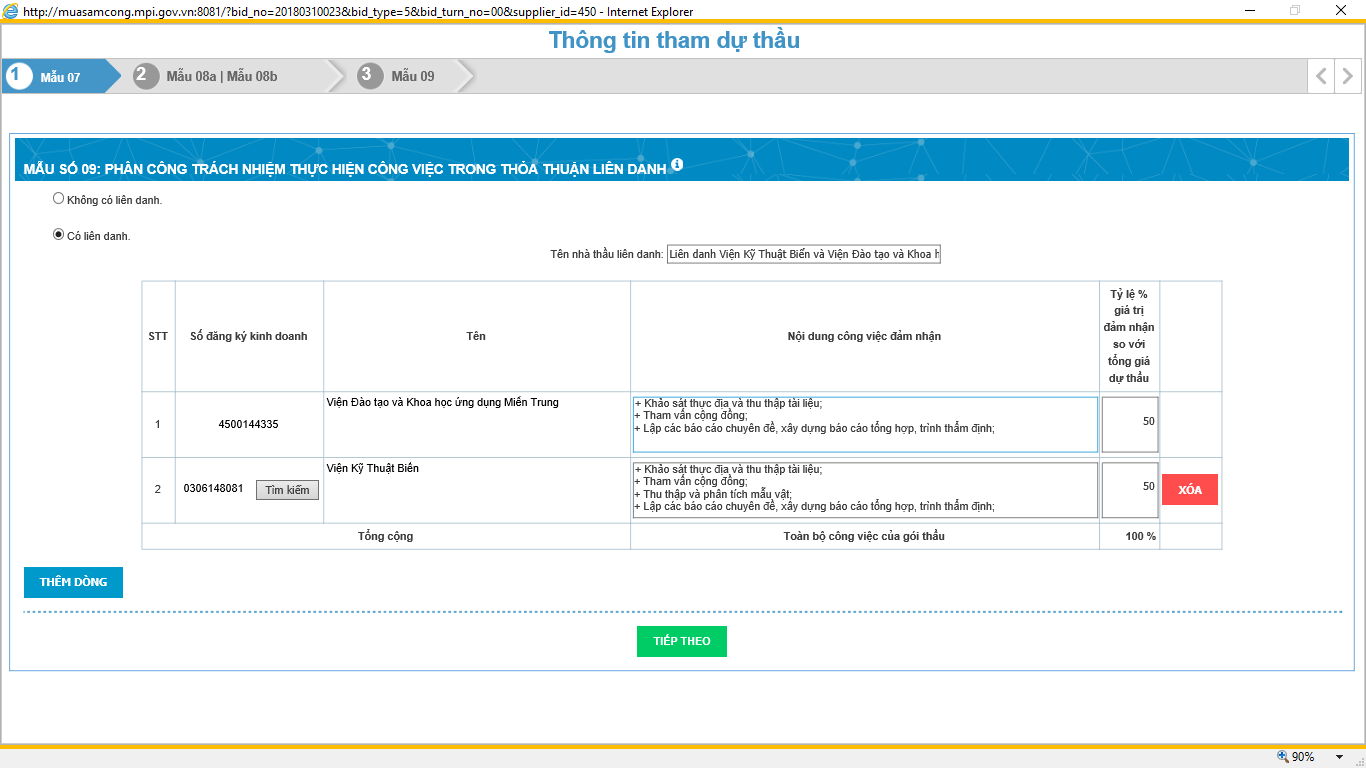This screenshot has width=1366, height=768.
Task: Click the step 2 circle icon
Action: [146, 76]
